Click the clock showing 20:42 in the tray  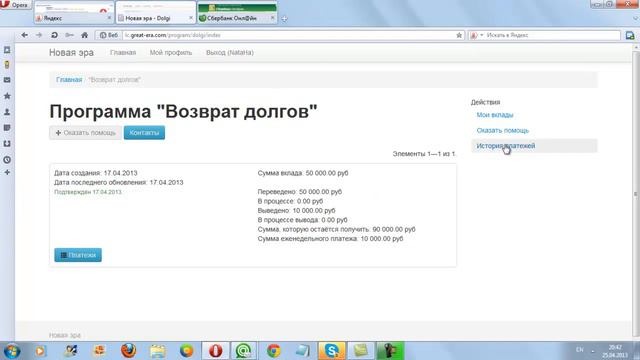pyautogui.click(x=615, y=347)
